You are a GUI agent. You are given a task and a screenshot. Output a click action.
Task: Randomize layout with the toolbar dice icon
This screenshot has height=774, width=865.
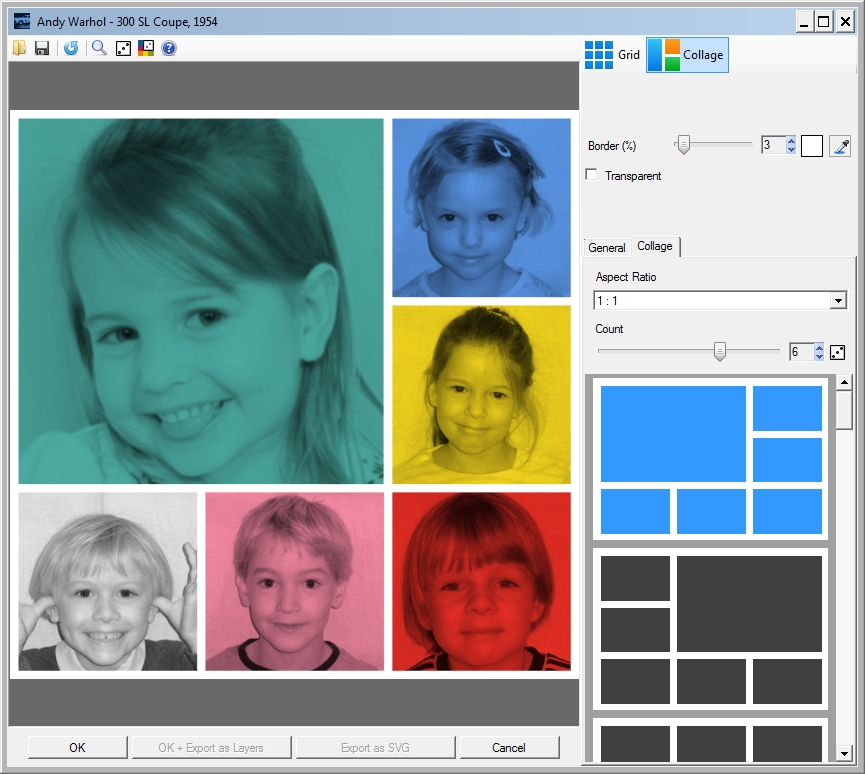pyautogui.click(x=123, y=49)
